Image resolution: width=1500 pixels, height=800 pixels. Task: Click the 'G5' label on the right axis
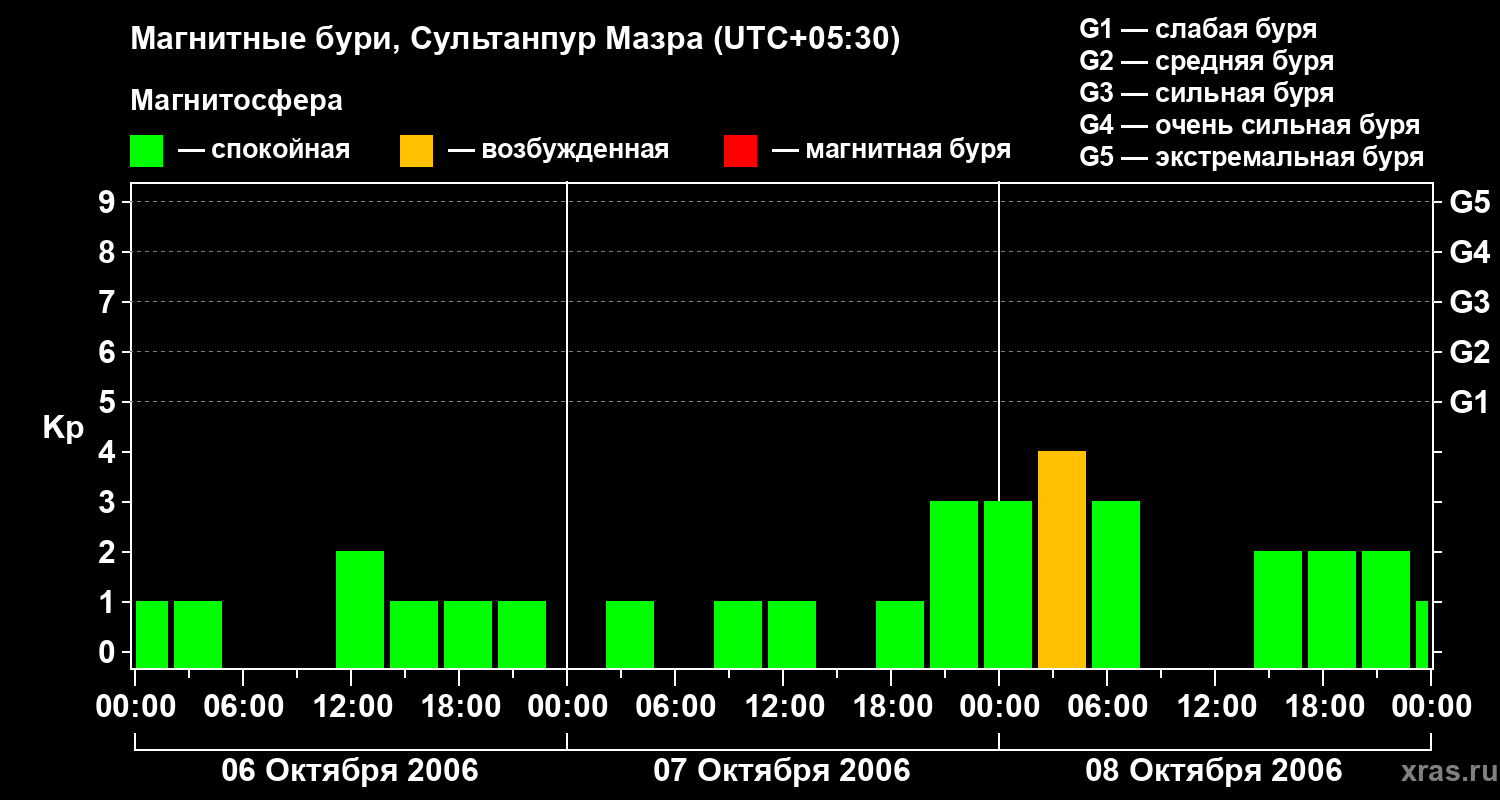click(x=1470, y=202)
